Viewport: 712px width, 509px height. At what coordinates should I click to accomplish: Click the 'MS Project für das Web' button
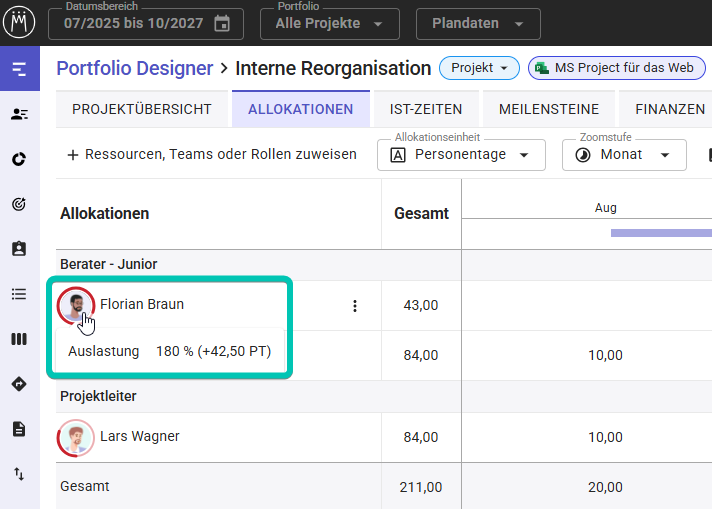[x=614, y=68]
